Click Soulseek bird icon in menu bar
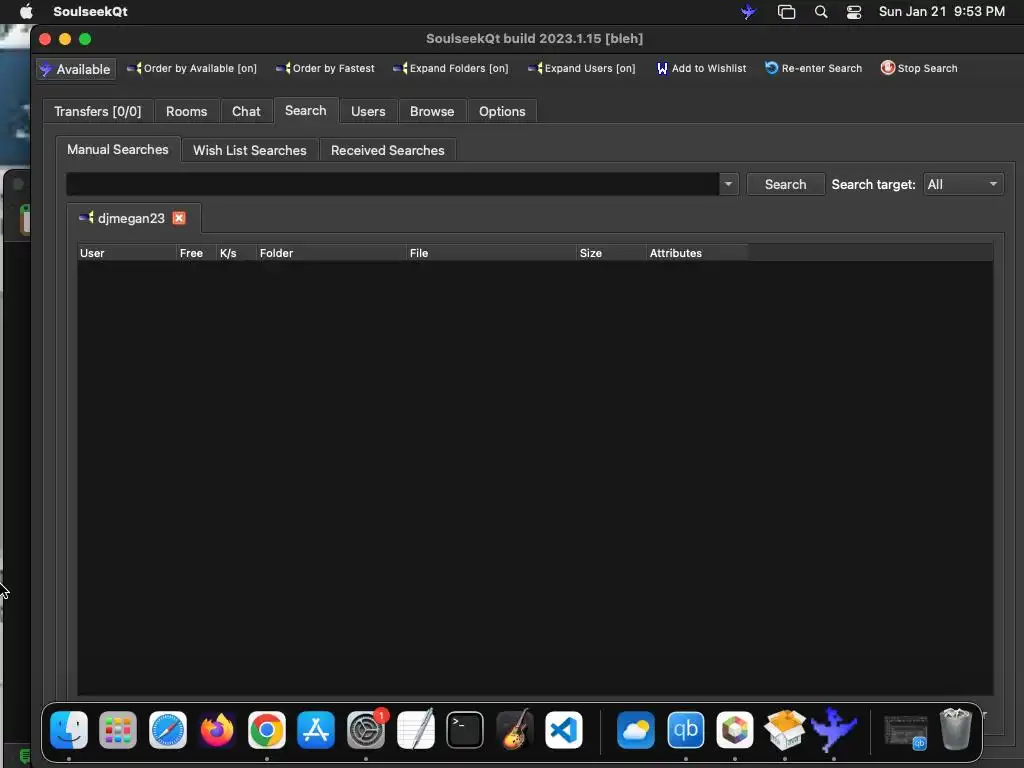 pos(748,12)
